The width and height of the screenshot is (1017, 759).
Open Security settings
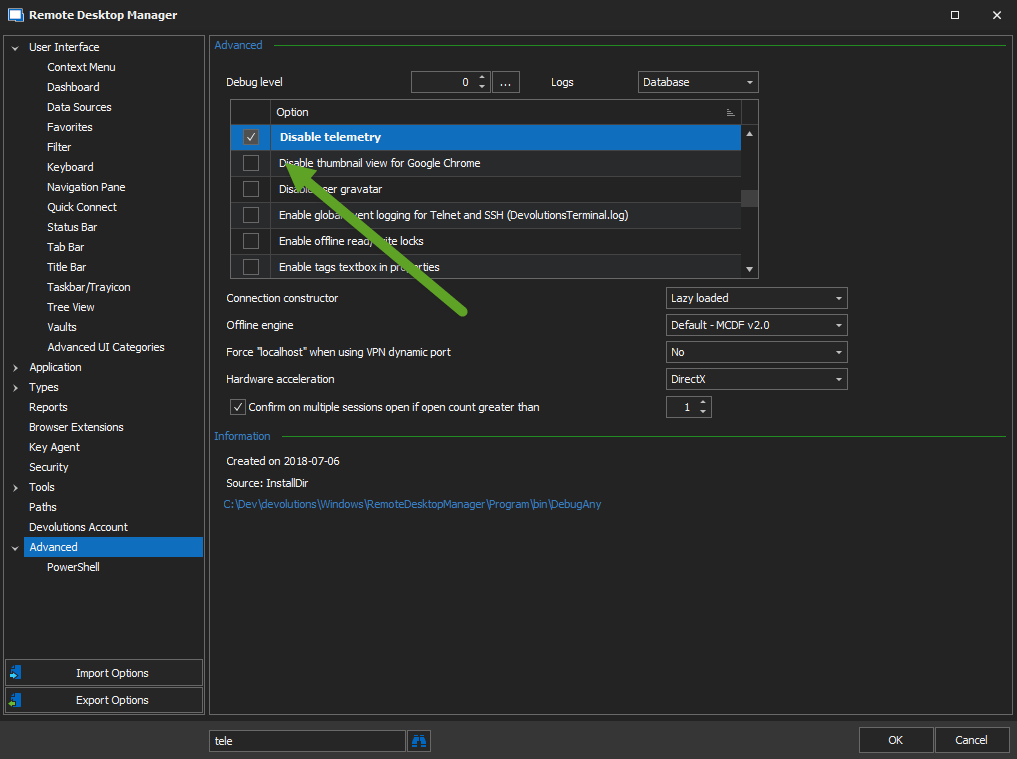pyautogui.click(x=49, y=467)
